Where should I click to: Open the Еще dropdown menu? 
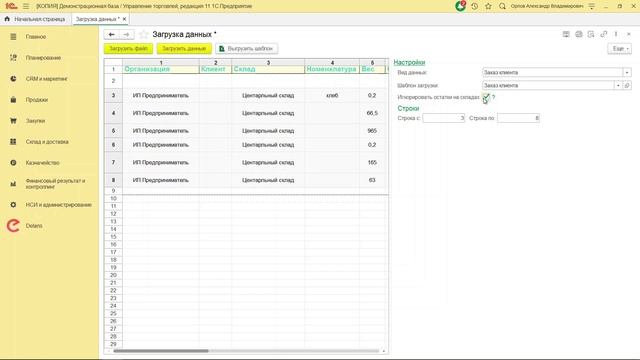tap(620, 49)
